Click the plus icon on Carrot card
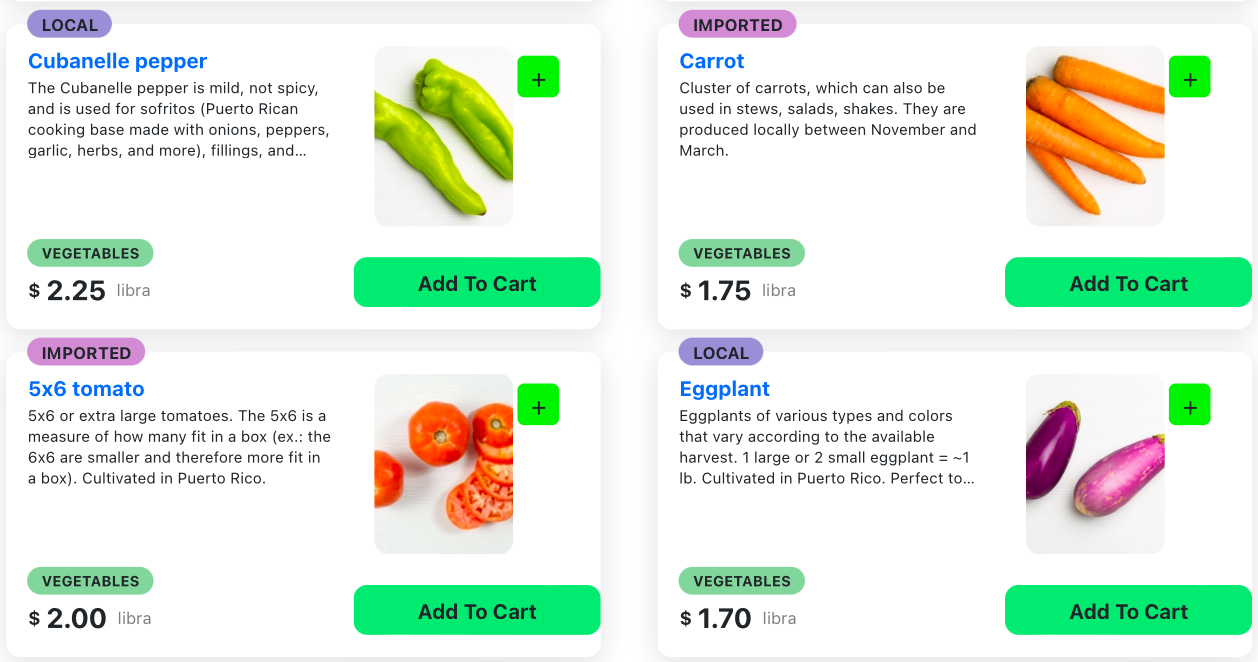Image resolution: width=1258 pixels, height=662 pixels. click(1189, 77)
